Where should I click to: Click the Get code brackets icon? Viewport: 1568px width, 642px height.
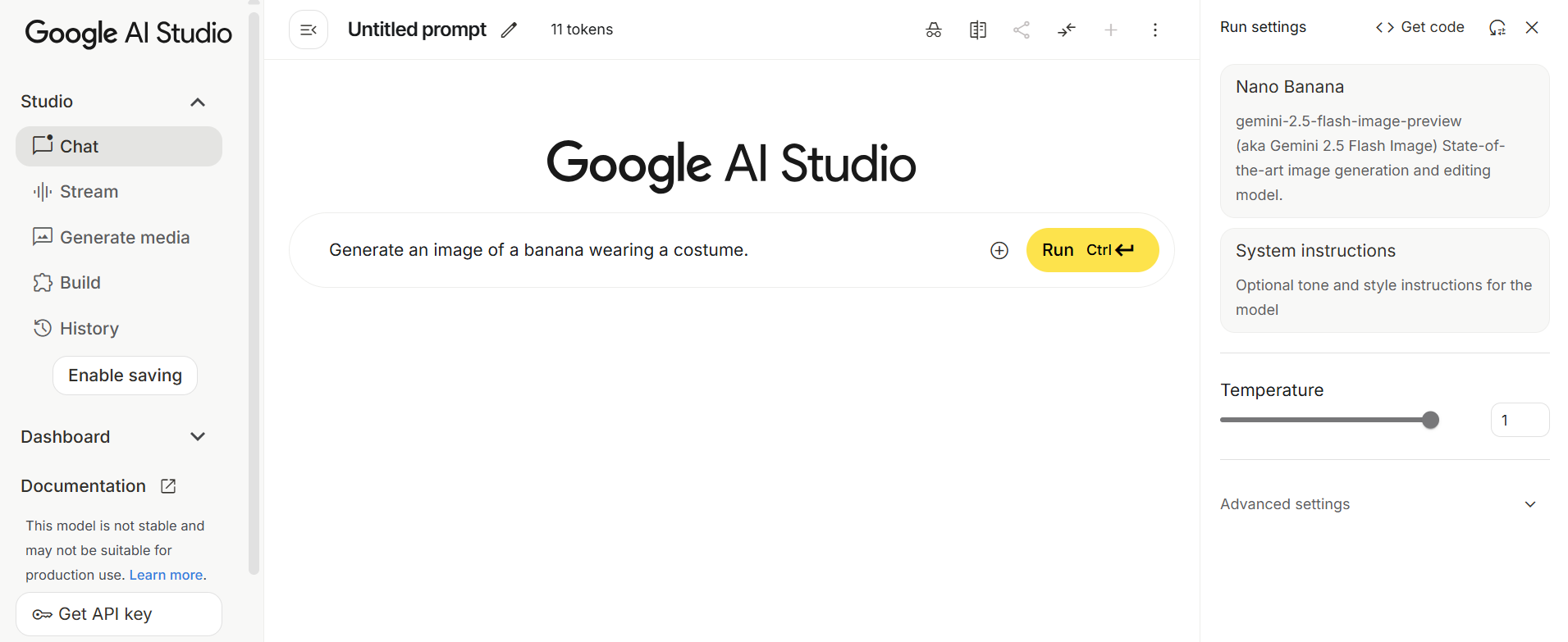[x=1385, y=28]
